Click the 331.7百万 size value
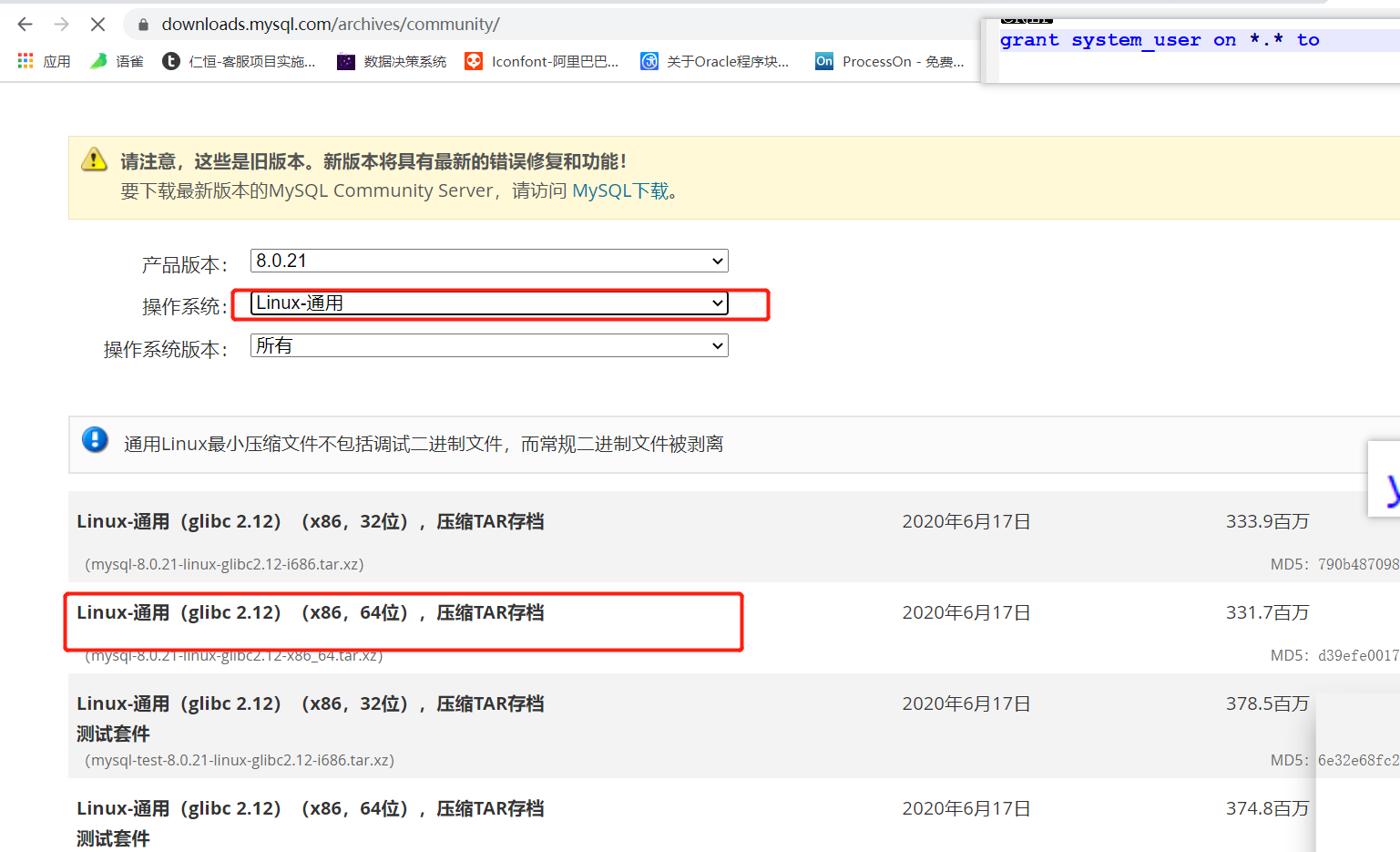 pyautogui.click(x=1267, y=612)
